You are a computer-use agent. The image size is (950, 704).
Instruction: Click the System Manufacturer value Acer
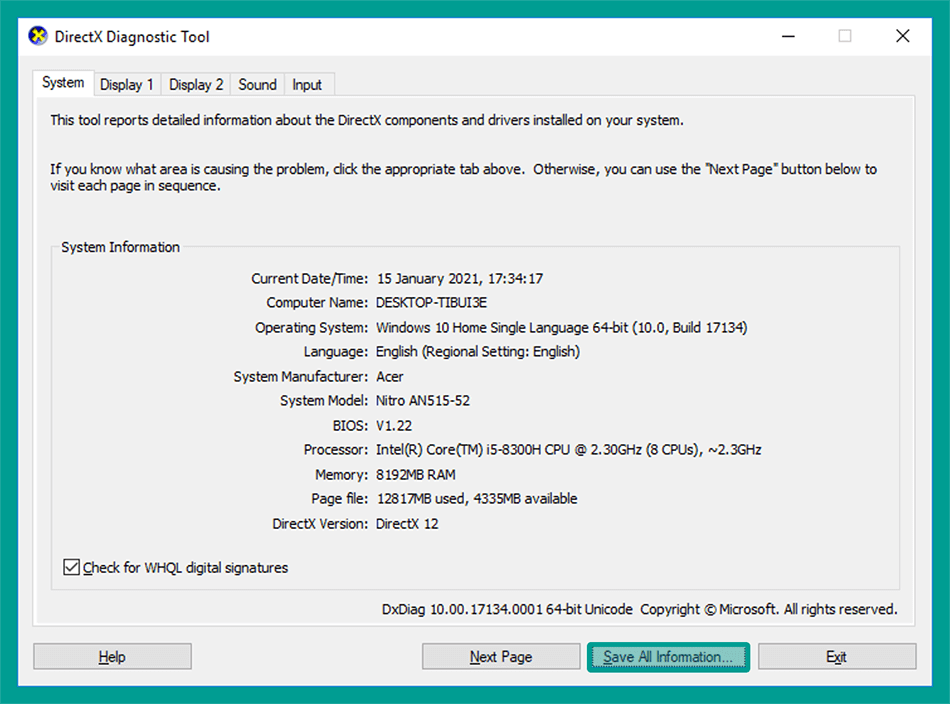click(x=390, y=377)
